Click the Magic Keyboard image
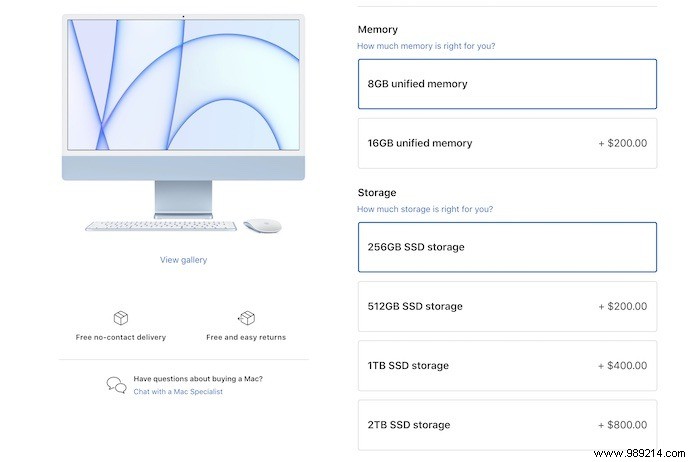700x462 pixels. (161, 226)
